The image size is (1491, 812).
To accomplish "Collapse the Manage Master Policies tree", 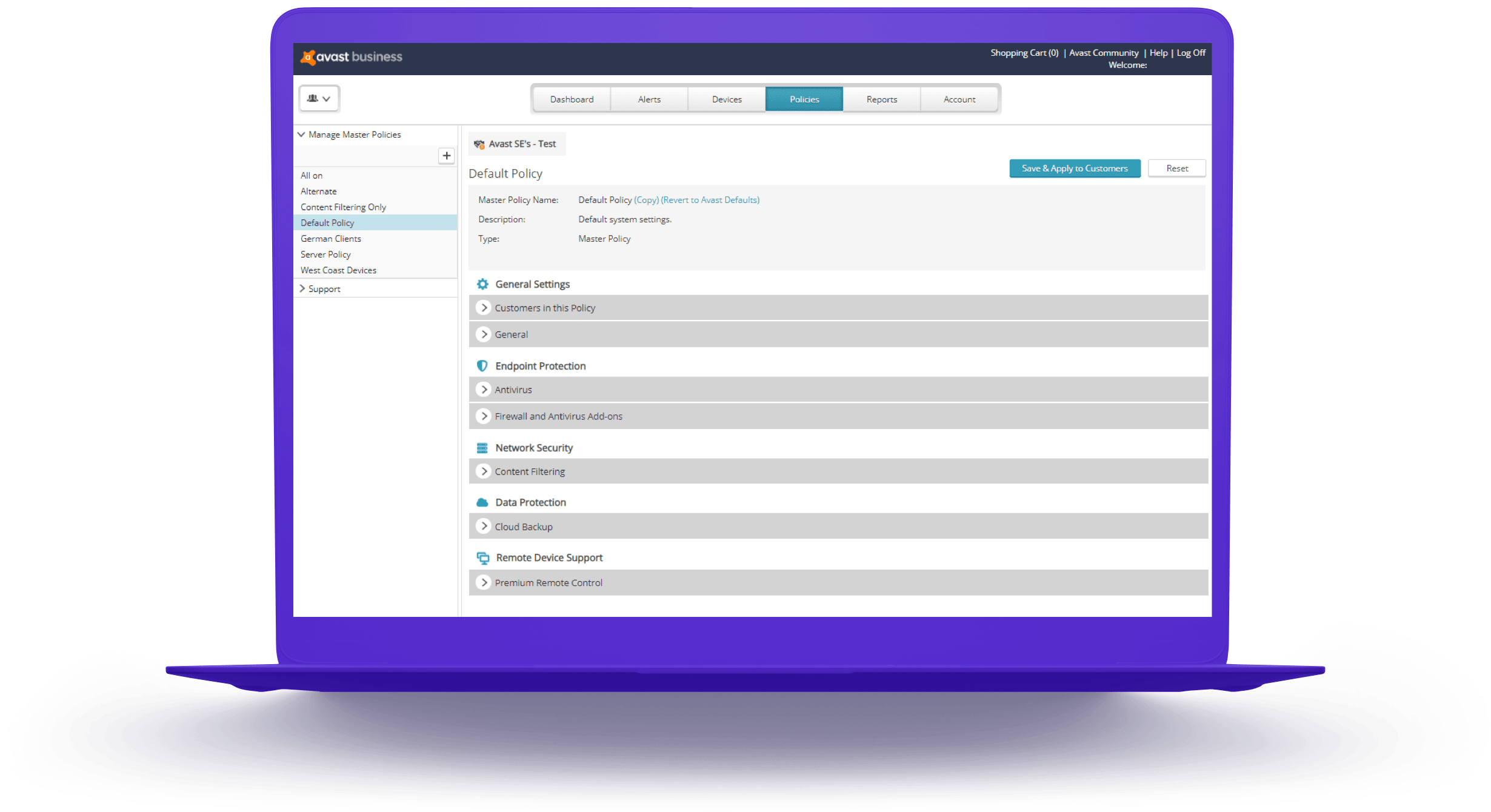I will 301,135.
